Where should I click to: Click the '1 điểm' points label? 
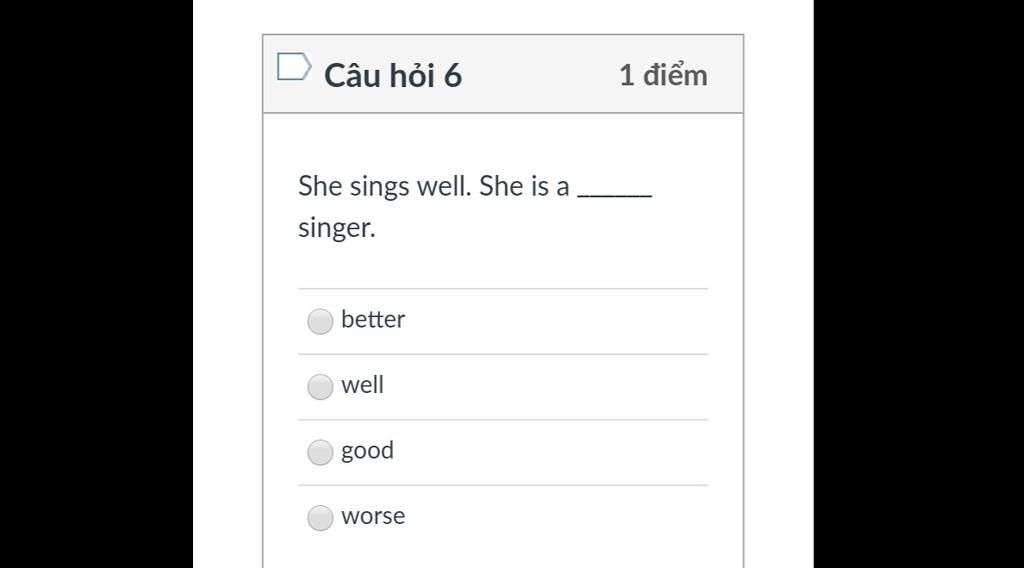pos(663,75)
